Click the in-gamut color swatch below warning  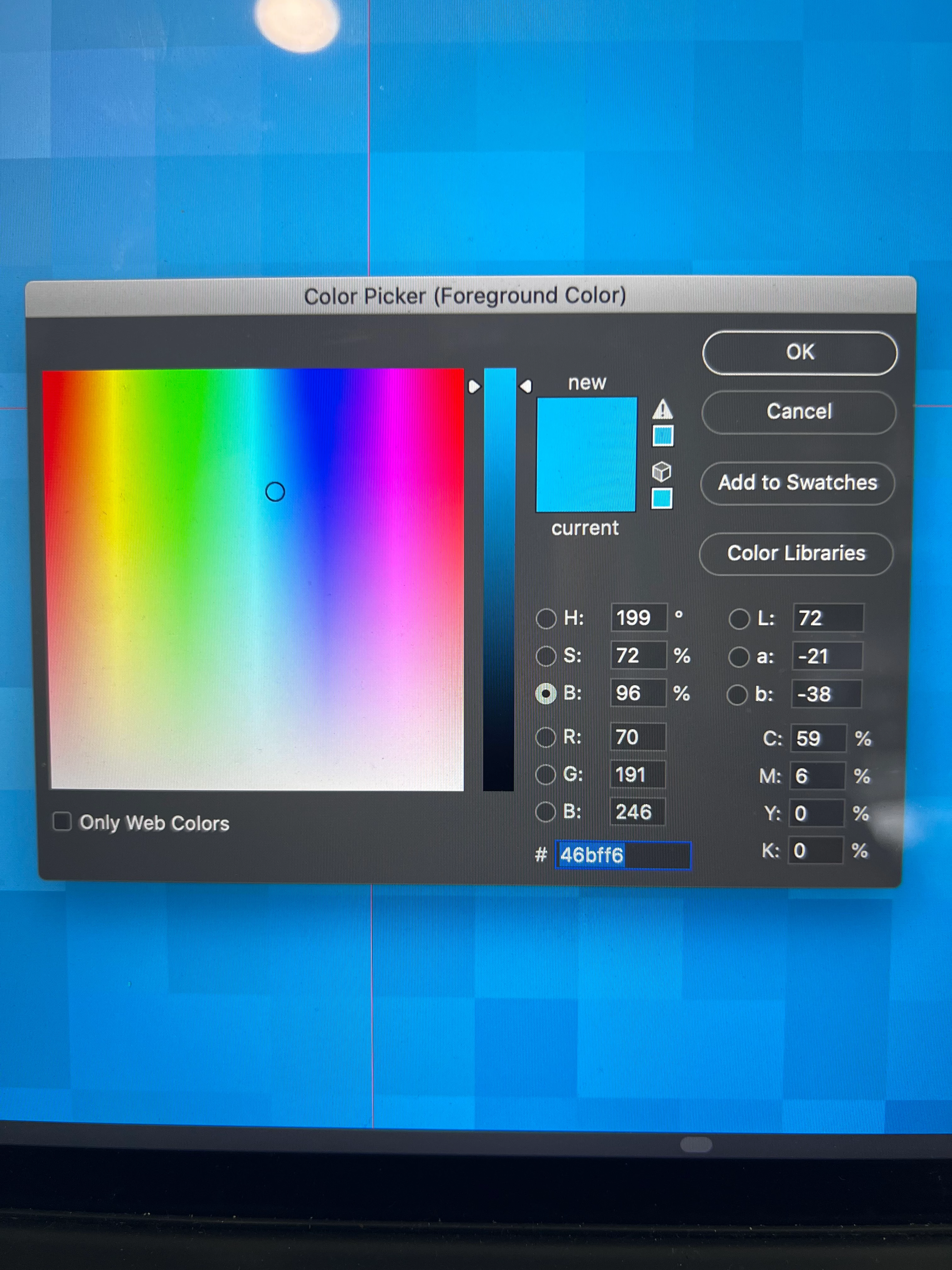pyautogui.click(x=663, y=436)
